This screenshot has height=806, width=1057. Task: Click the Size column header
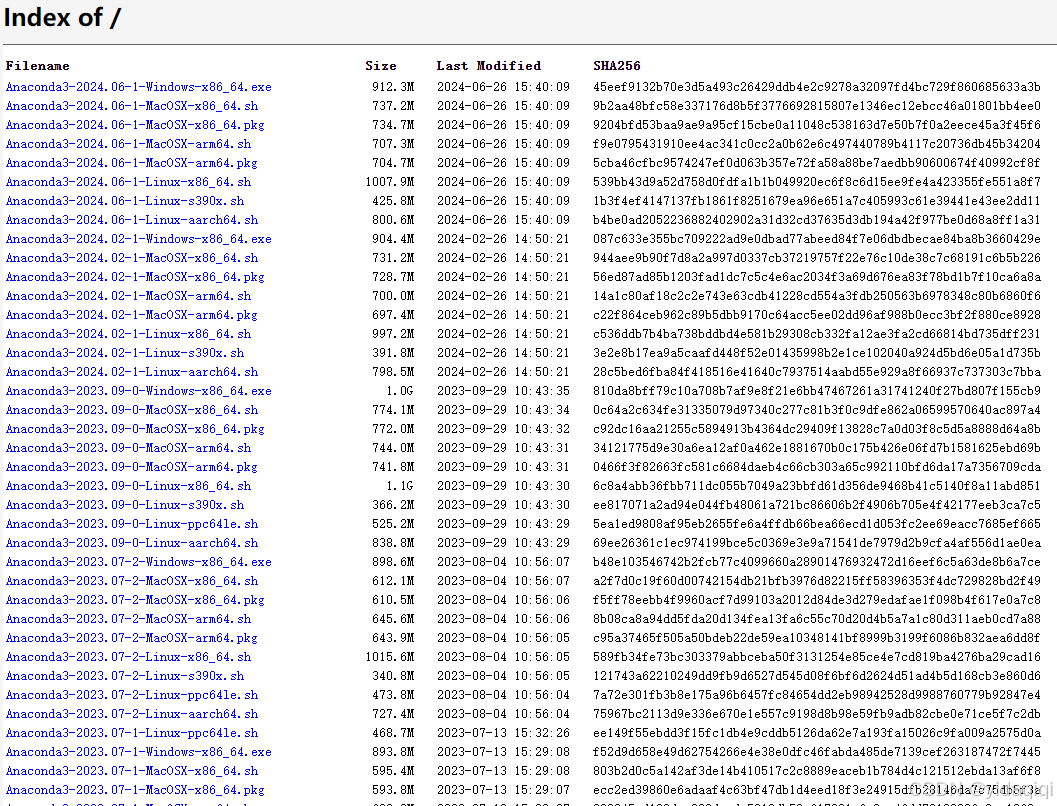(381, 66)
